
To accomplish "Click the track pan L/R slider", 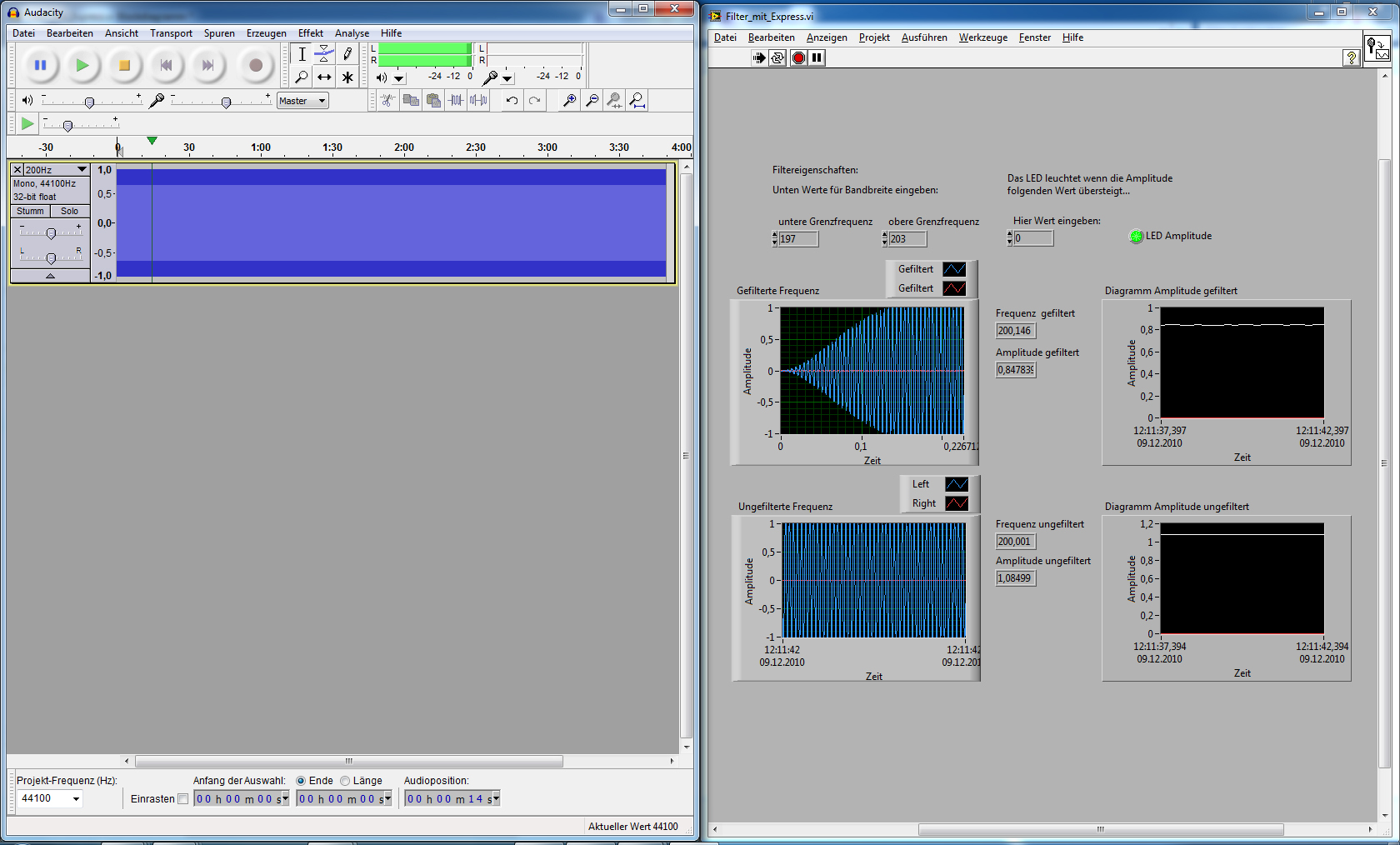I will tap(51, 257).
